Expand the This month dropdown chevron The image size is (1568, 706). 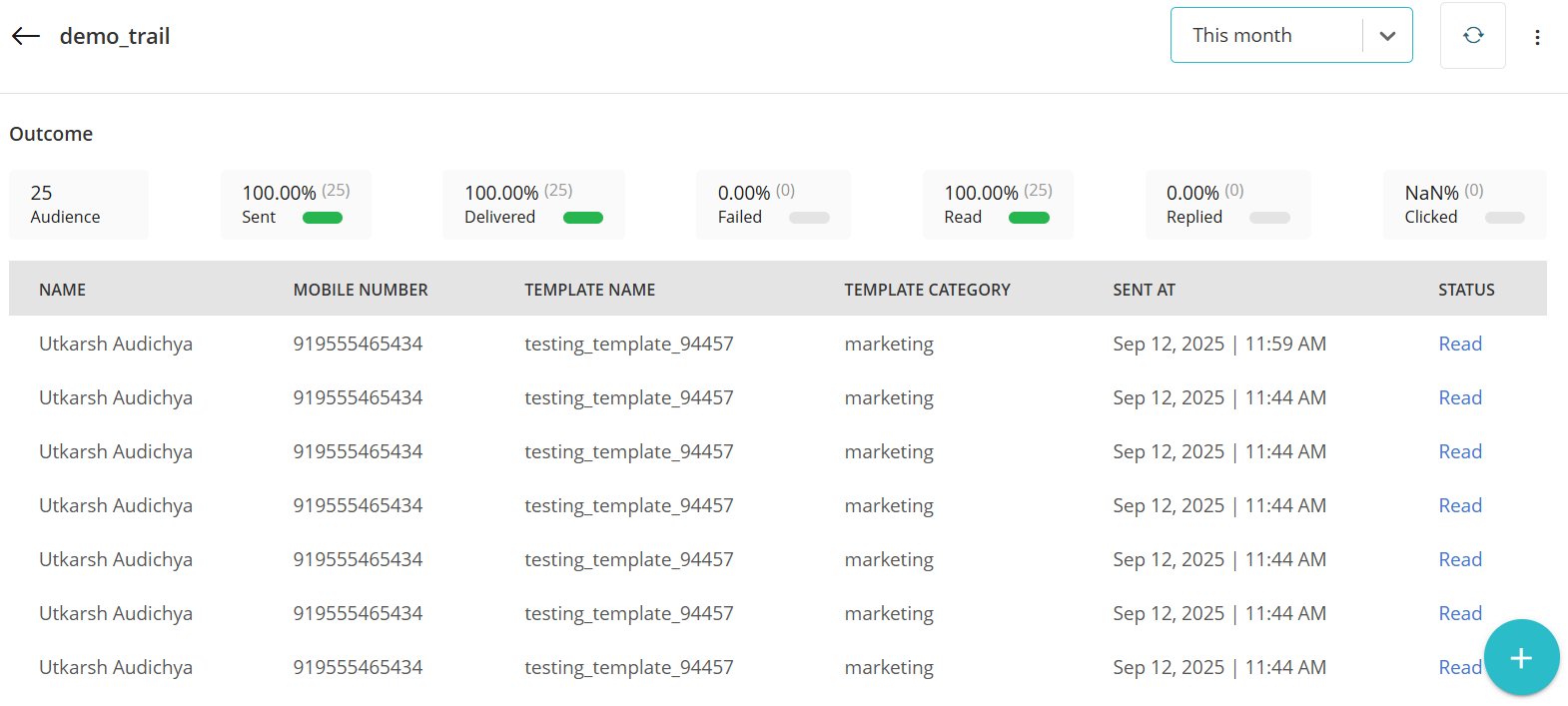pyautogui.click(x=1386, y=36)
